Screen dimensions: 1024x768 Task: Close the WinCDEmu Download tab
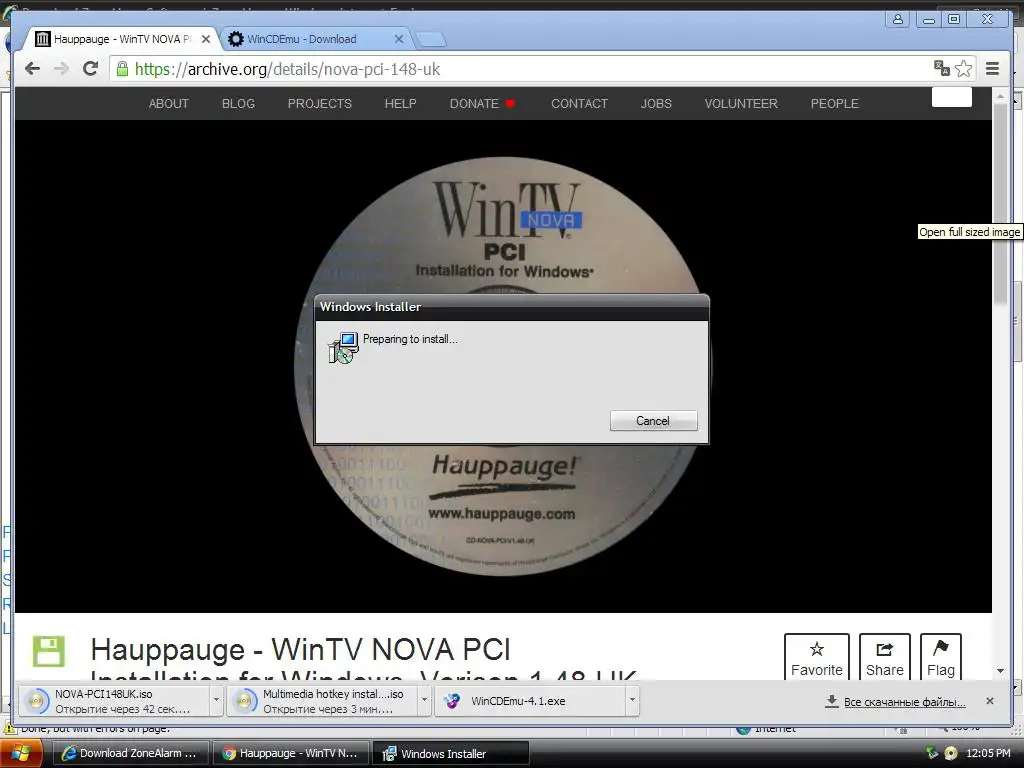point(398,39)
